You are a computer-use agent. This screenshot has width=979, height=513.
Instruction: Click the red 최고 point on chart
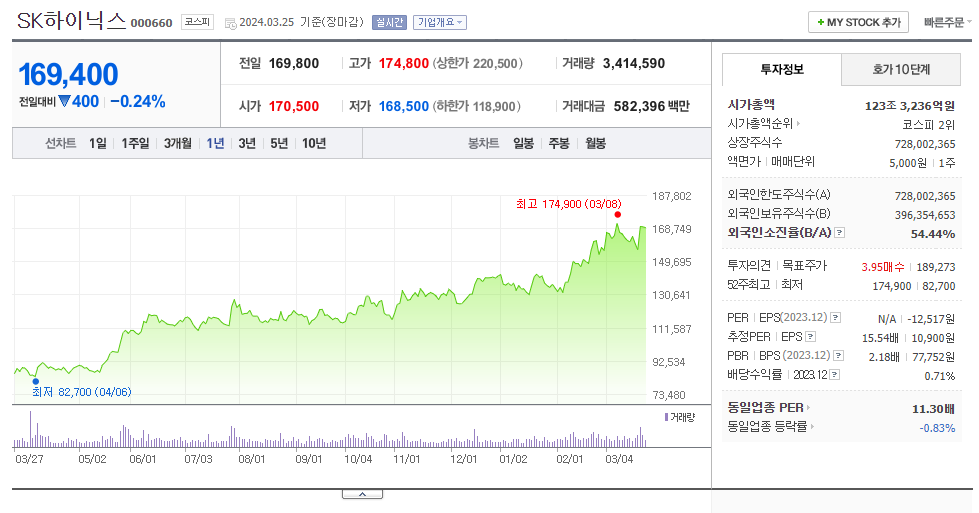[x=617, y=215]
